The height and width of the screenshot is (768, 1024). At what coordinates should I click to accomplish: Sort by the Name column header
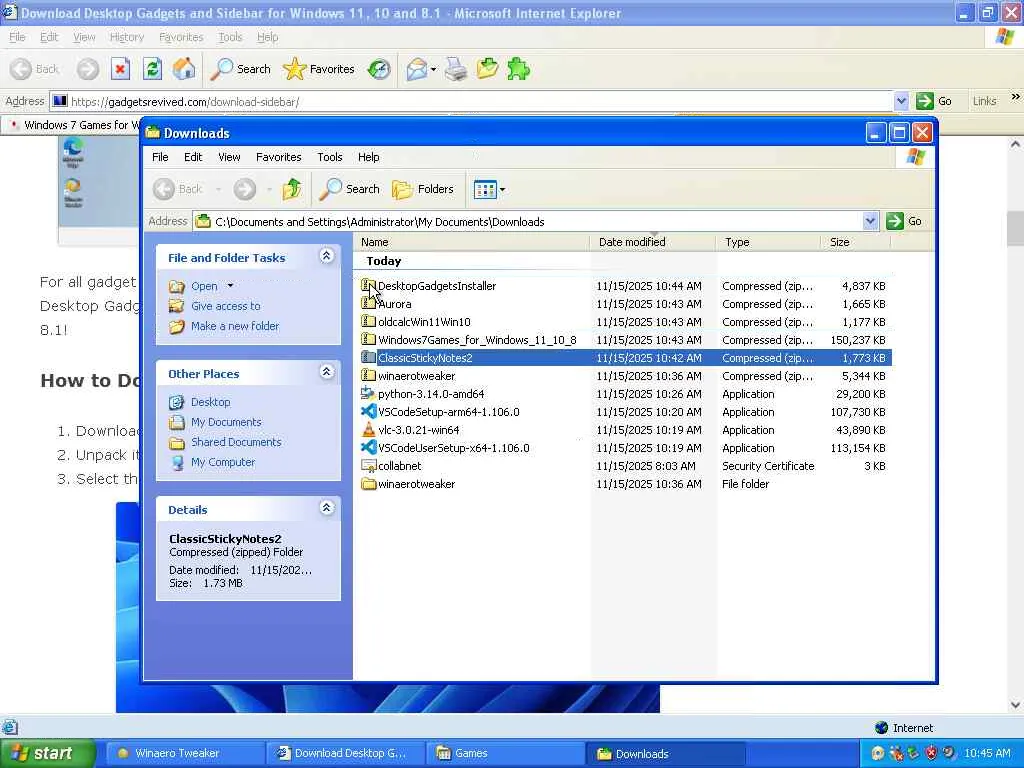point(471,242)
